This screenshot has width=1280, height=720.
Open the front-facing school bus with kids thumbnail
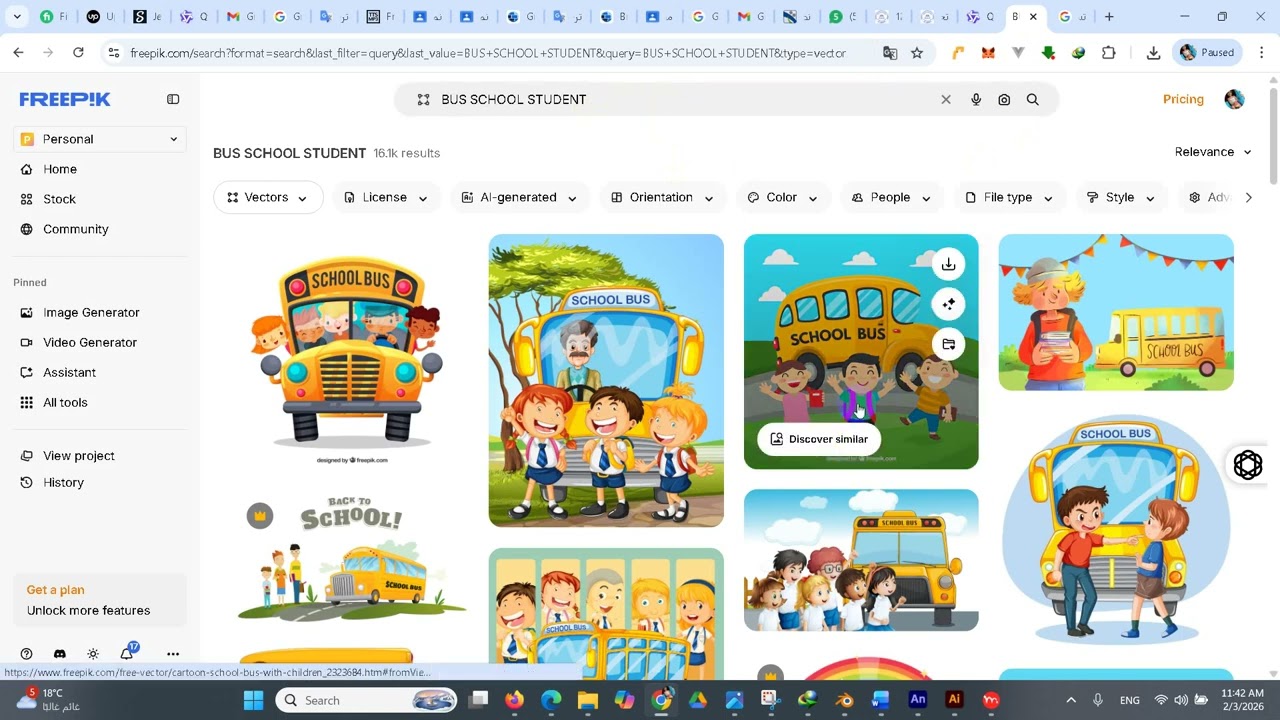click(350, 352)
